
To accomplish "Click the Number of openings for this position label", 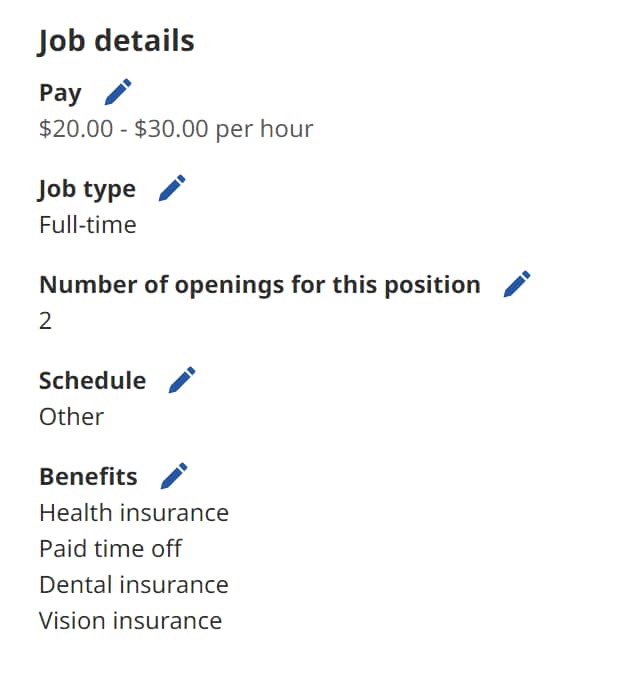I will (x=260, y=285).
